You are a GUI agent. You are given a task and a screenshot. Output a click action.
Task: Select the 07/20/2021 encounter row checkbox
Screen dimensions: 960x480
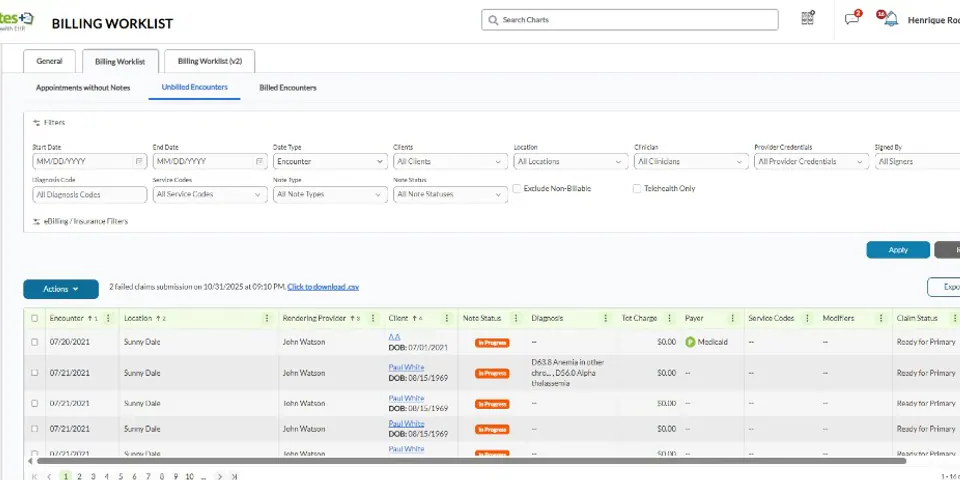tap(34, 342)
